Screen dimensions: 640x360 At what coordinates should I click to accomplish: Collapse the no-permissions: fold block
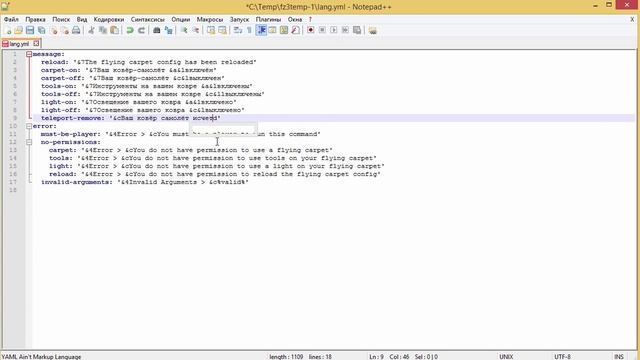tap(29, 142)
